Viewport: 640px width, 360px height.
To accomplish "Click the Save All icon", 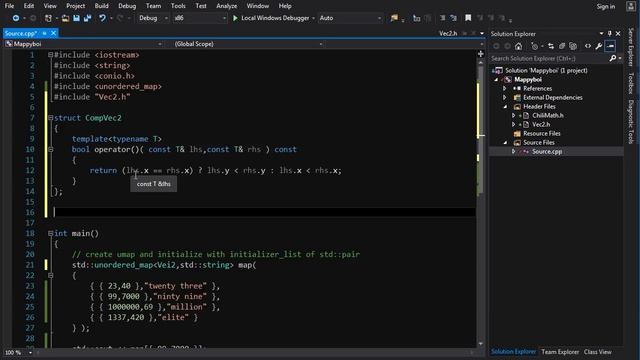I will [x=87, y=18].
